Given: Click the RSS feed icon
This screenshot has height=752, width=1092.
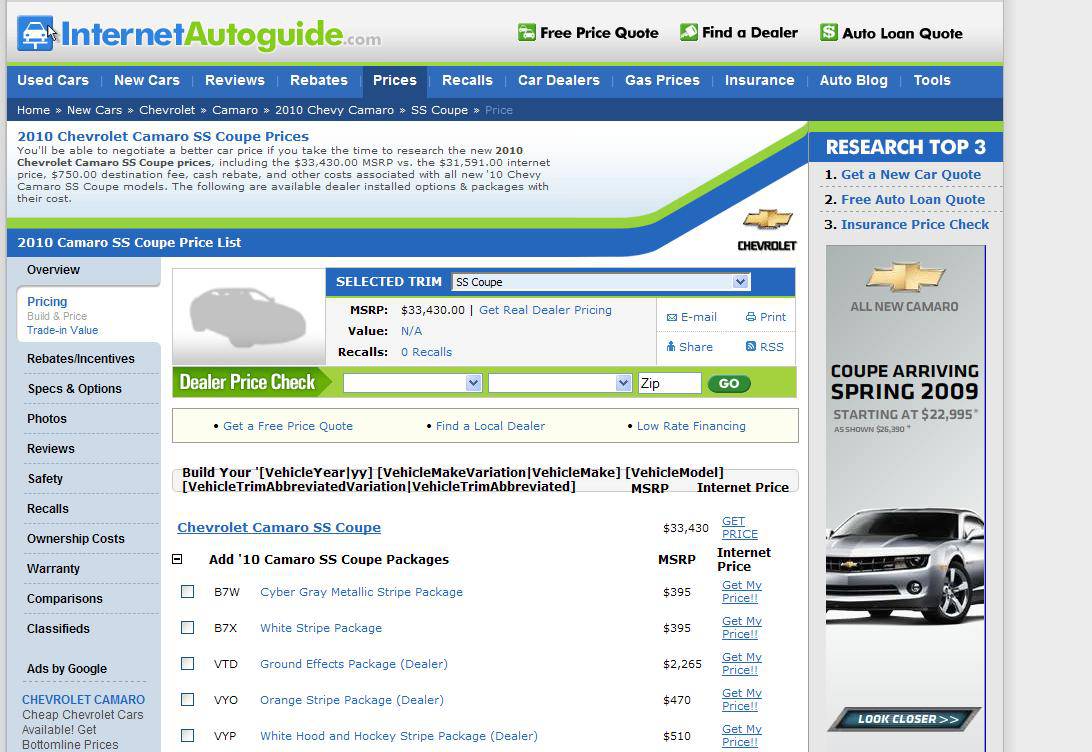Looking at the screenshot, I should coord(751,346).
